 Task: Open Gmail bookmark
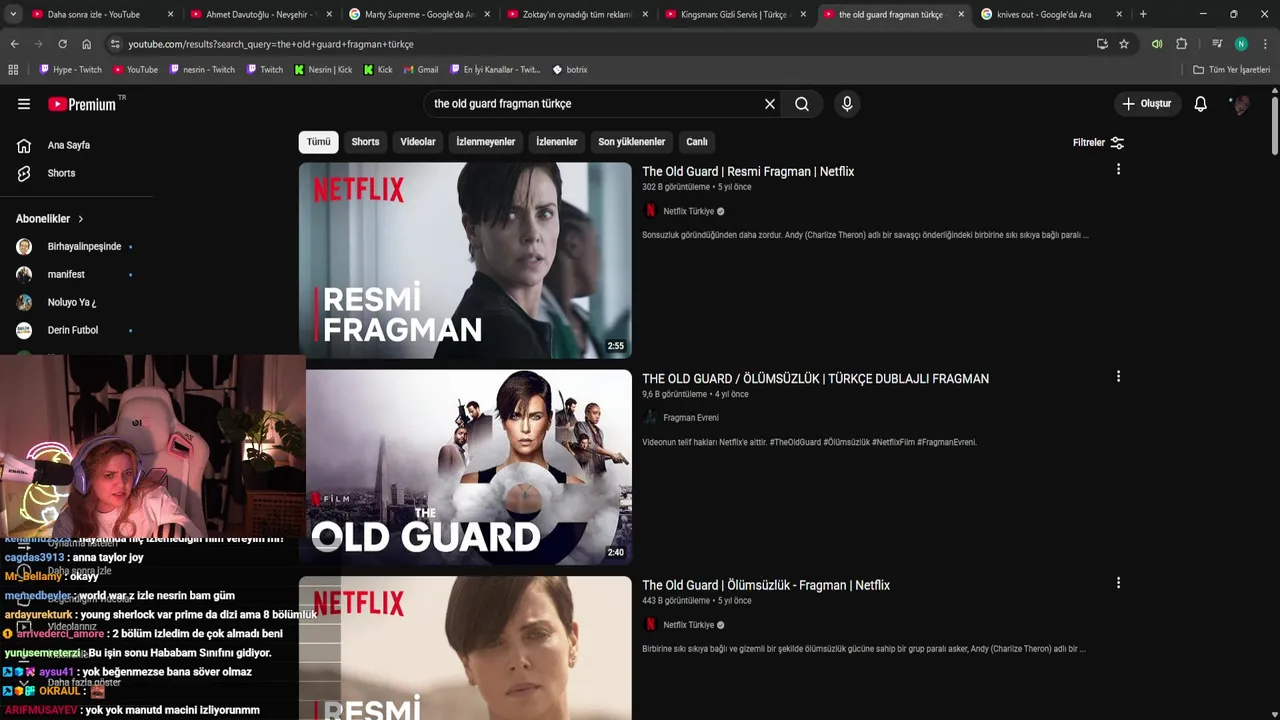421,70
